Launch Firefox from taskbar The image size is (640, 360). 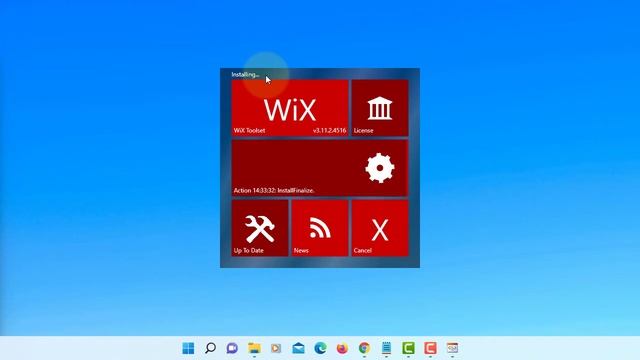342,348
